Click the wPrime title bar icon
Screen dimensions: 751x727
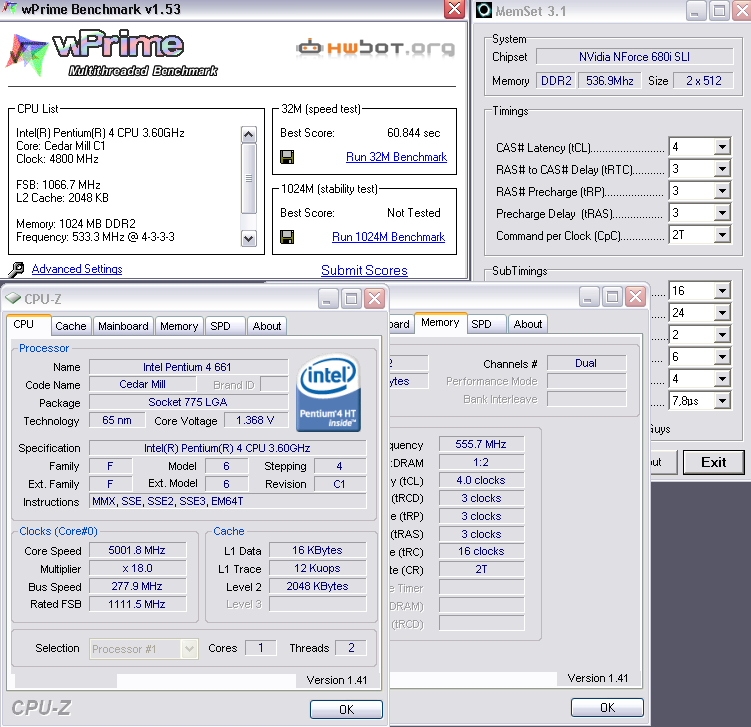pos(9,8)
